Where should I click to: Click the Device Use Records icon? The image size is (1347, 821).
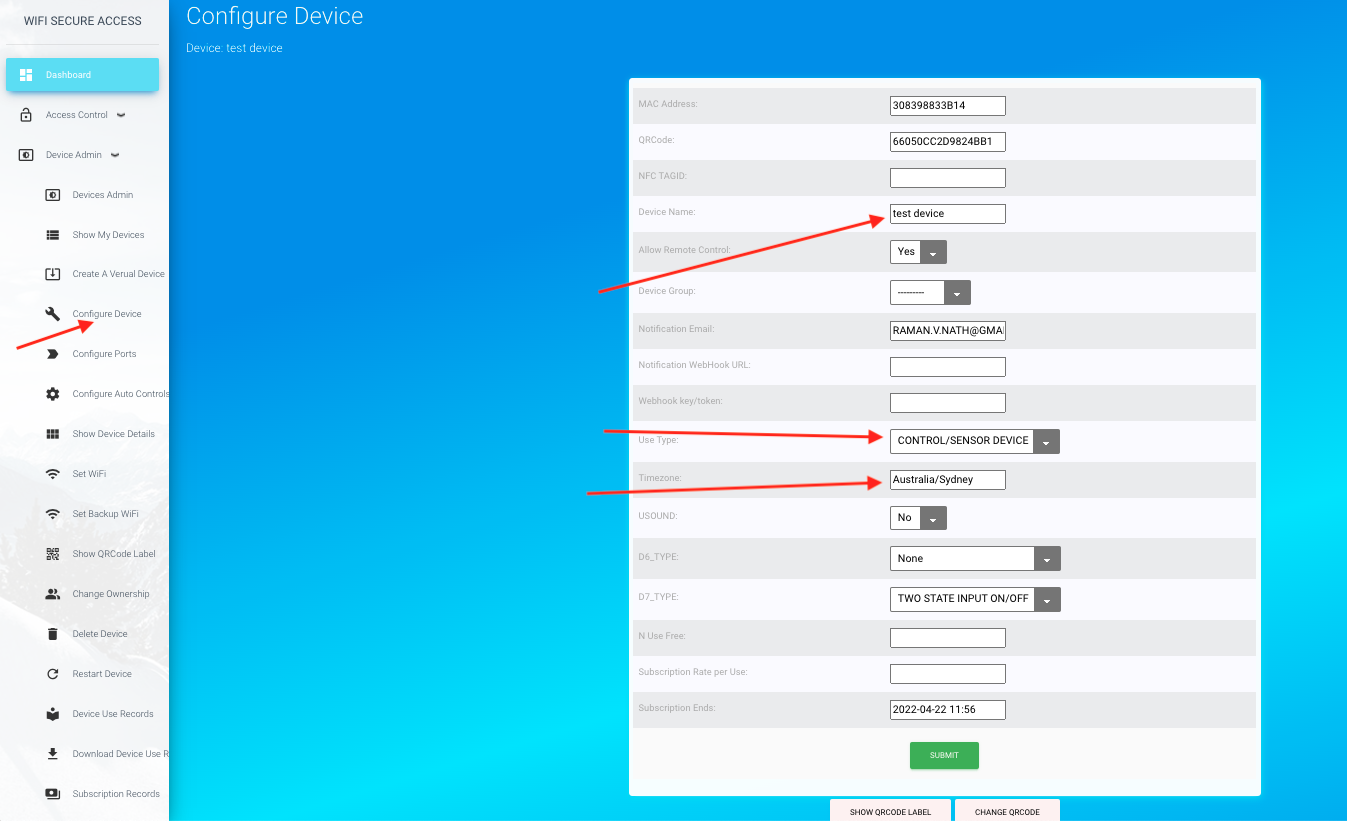coord(53,714)
